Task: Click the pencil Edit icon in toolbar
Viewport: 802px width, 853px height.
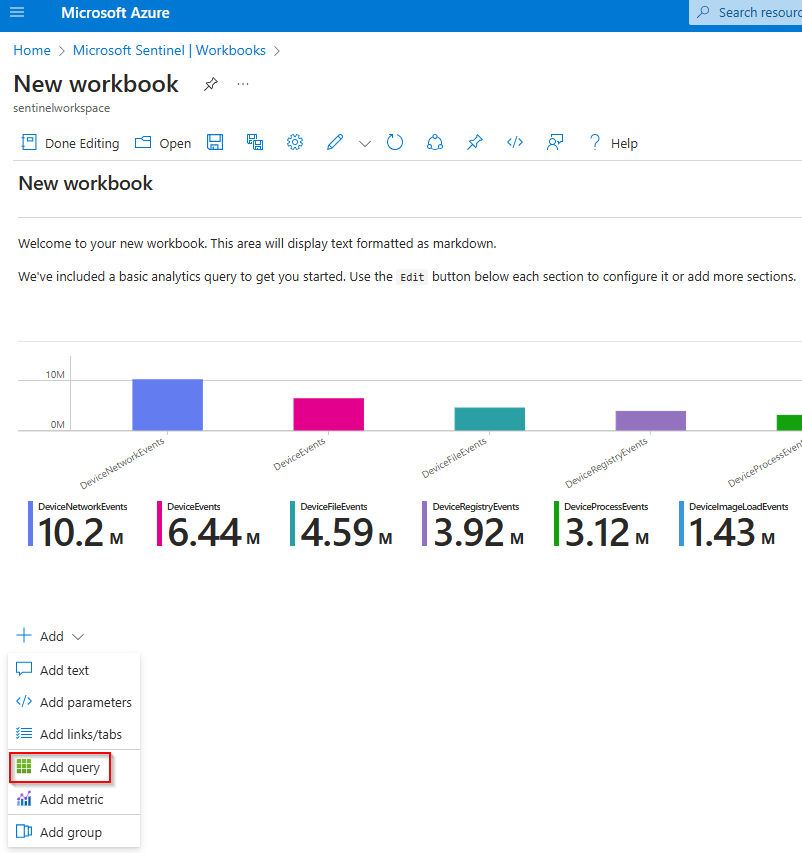Action: pos(335,143)
